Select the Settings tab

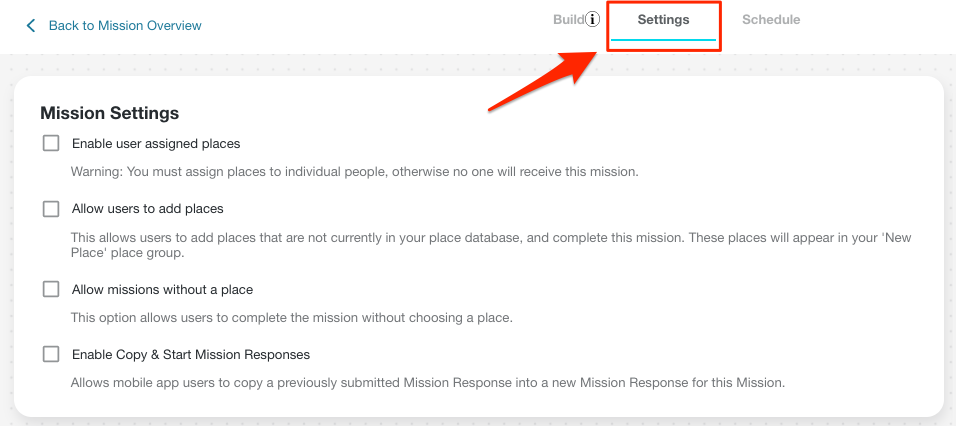click(663, 20)
